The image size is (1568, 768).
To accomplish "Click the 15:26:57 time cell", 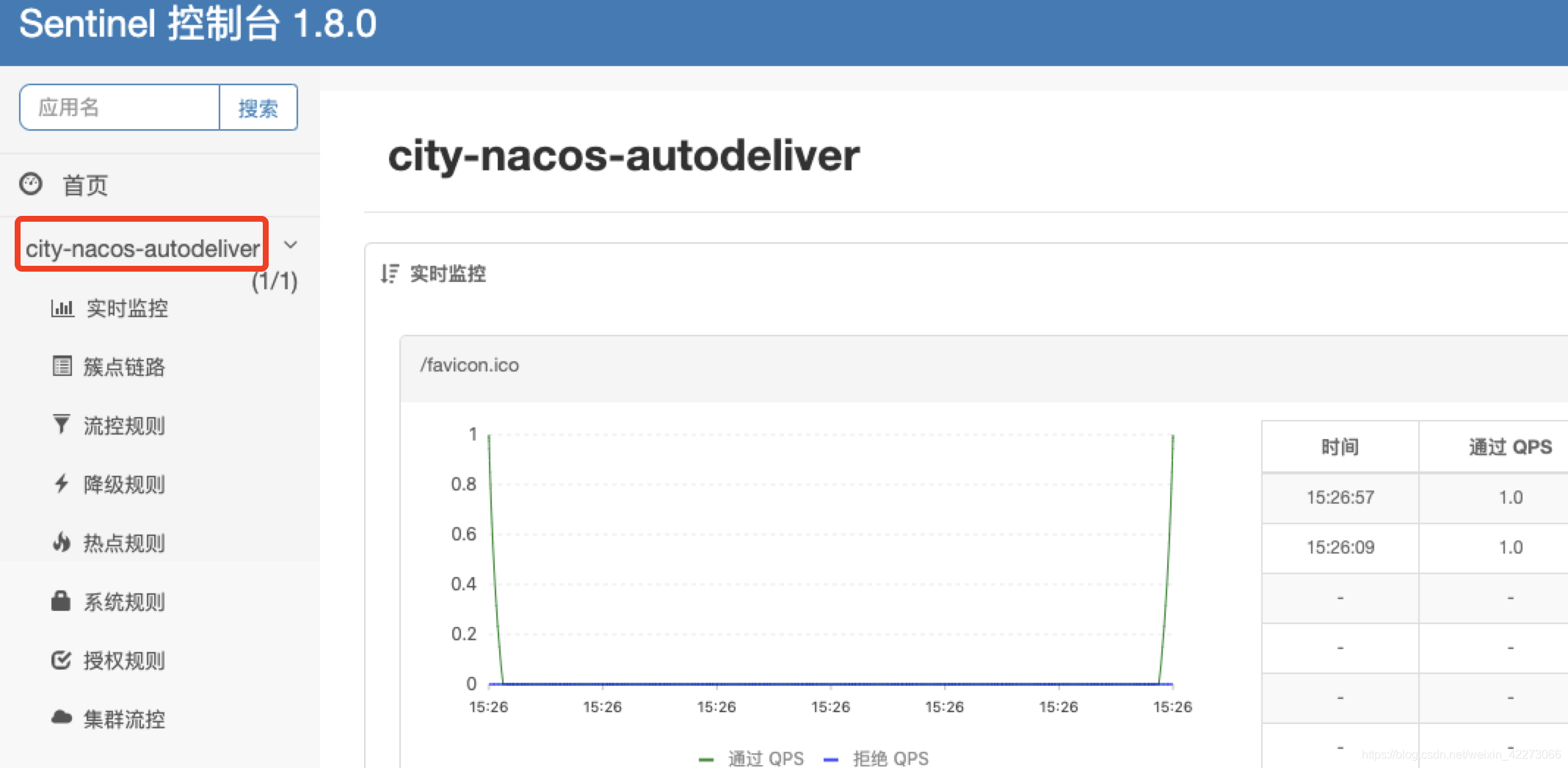I will (x=1340, y=497).
